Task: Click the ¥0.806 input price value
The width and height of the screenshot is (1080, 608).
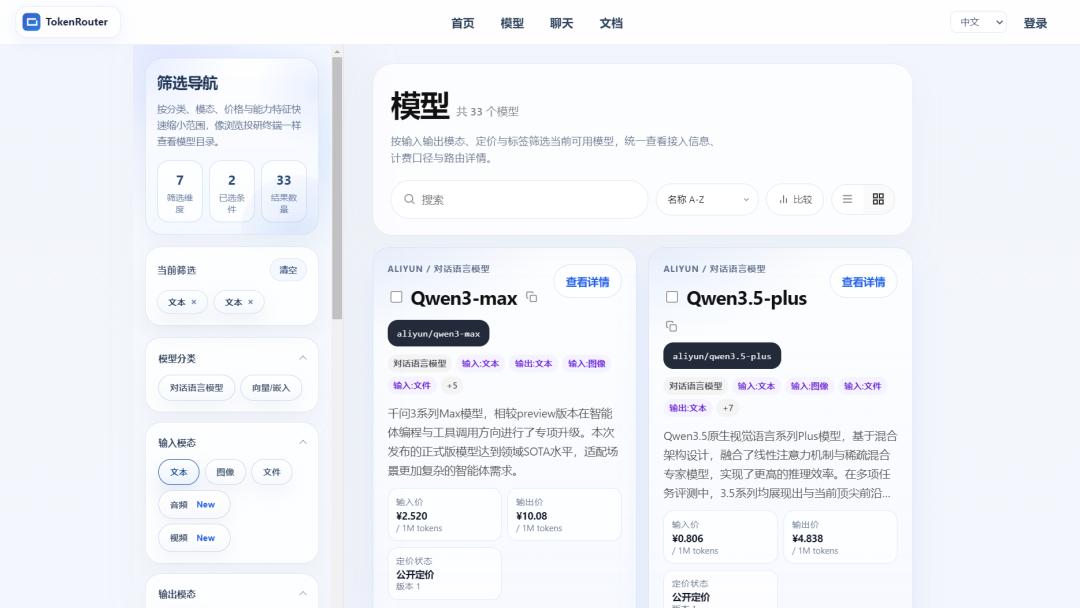Action: pyautogui.click(x=687, y=538)
